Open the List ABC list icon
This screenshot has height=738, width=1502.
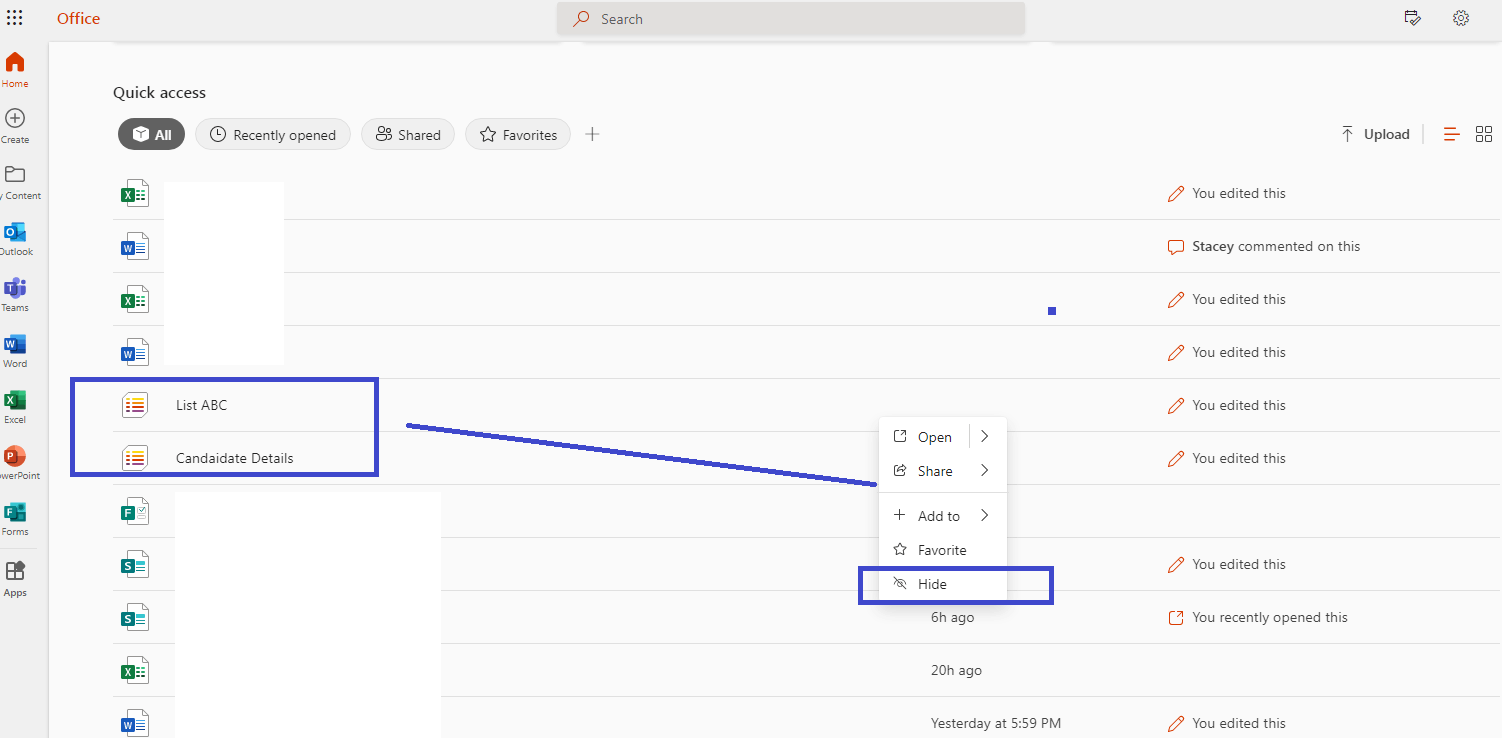tap(135, 405)
